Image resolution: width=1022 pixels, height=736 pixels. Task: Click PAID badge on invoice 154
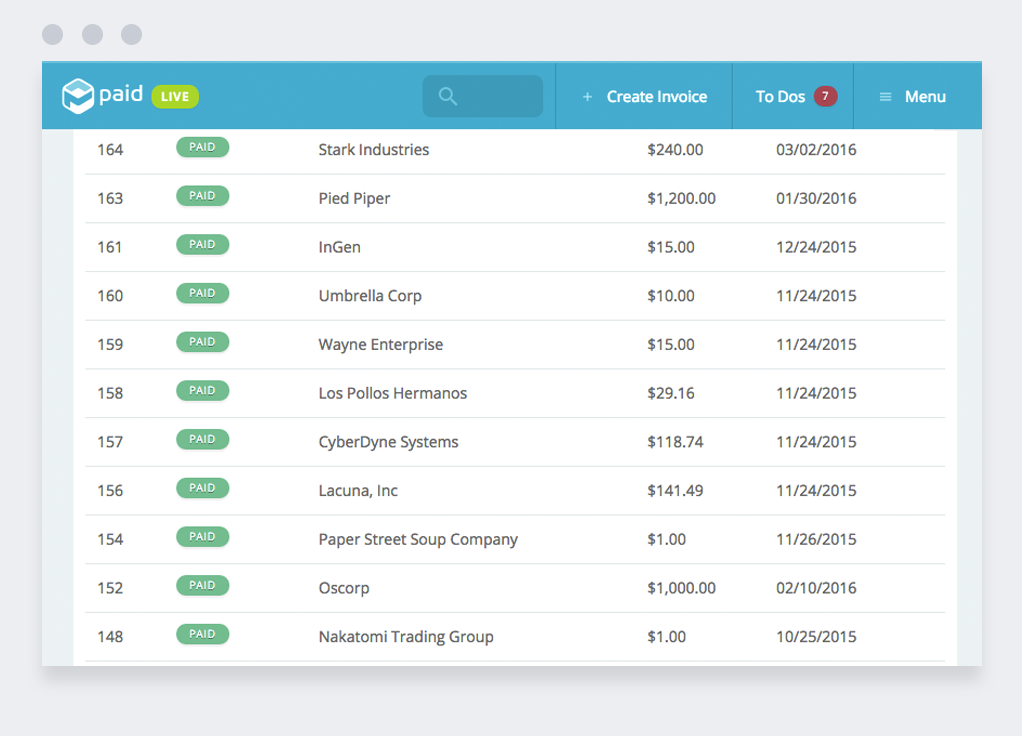(x=202, y=537)
